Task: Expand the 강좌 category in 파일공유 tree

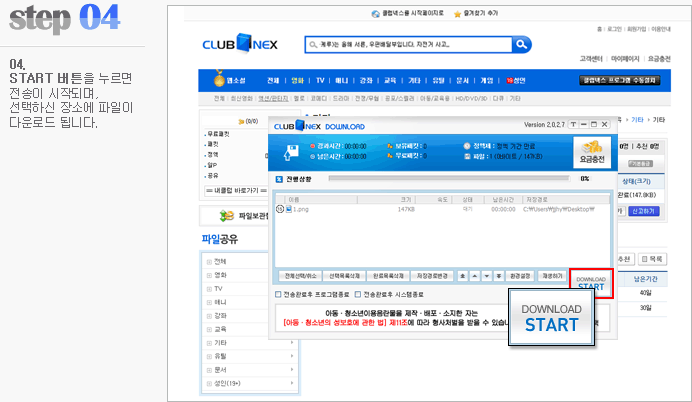Action: (209, 316)
